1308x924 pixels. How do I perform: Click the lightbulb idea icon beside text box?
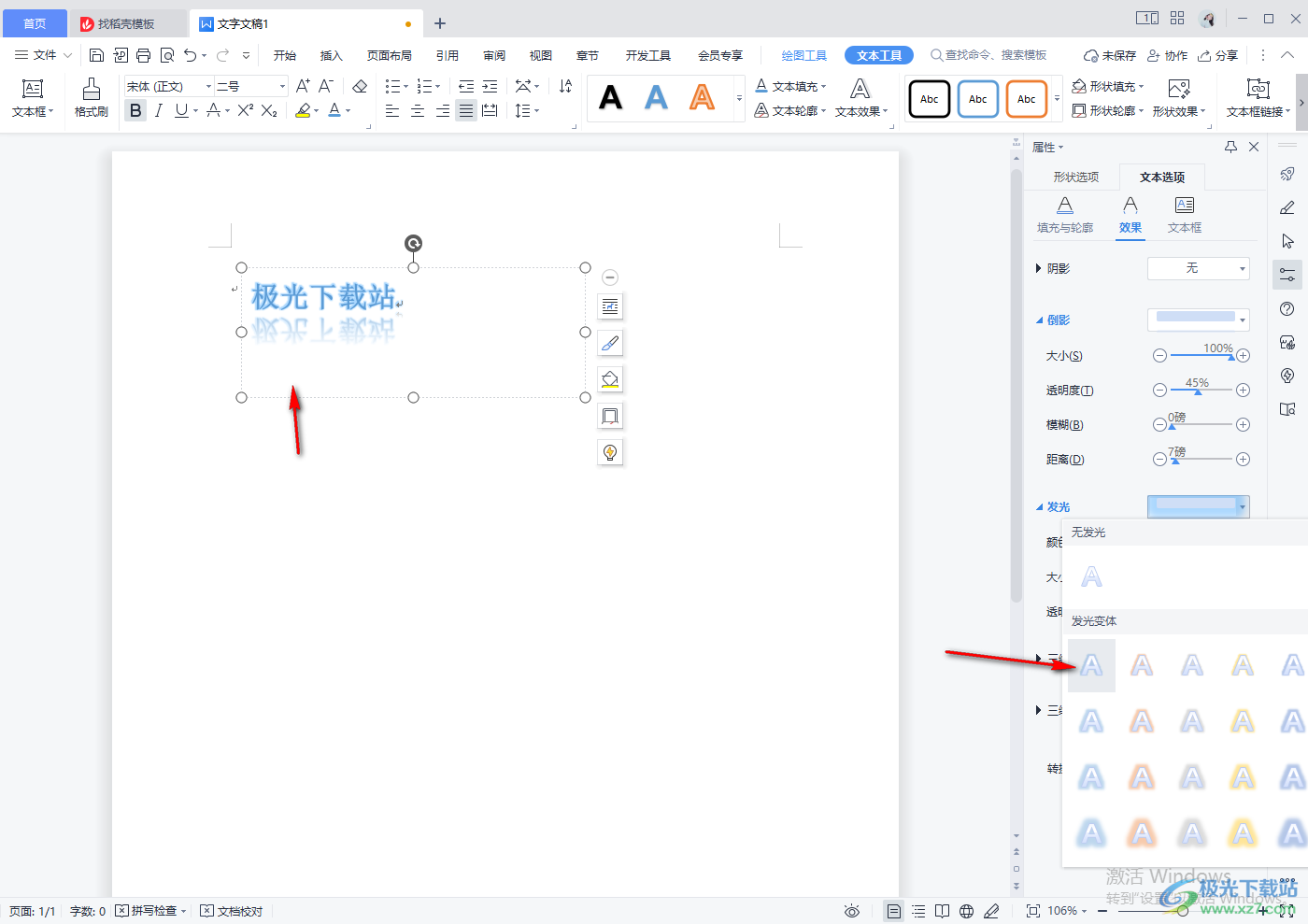coord(610,452)
